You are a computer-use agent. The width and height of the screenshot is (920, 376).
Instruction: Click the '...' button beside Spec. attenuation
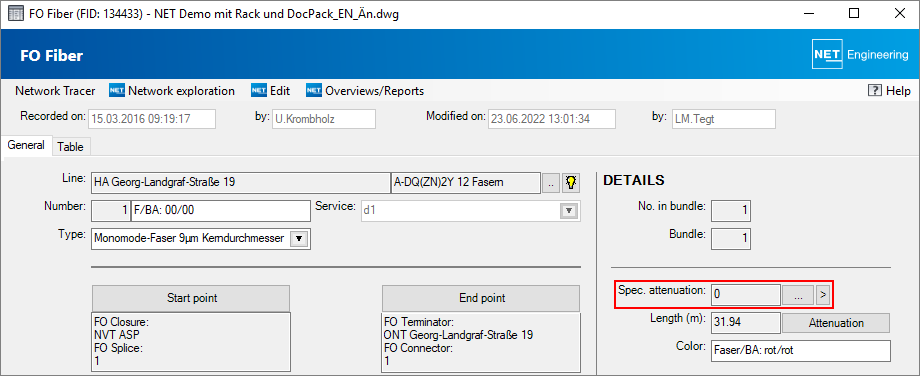[798, 296]
